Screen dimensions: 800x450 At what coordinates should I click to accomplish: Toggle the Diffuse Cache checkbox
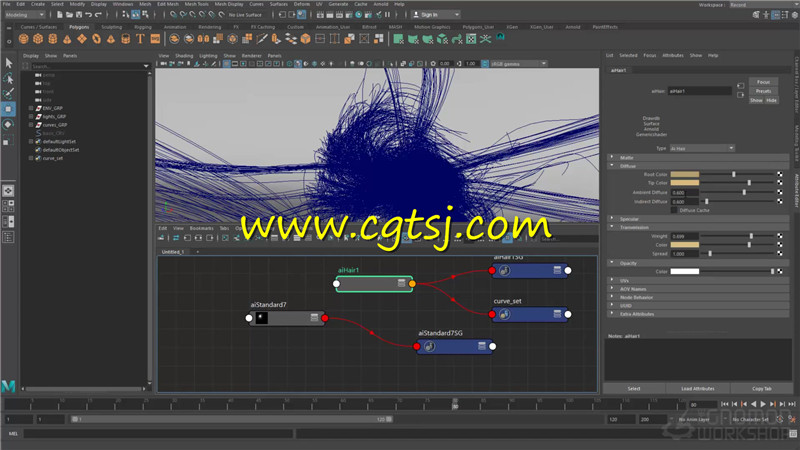click(673, 210)
